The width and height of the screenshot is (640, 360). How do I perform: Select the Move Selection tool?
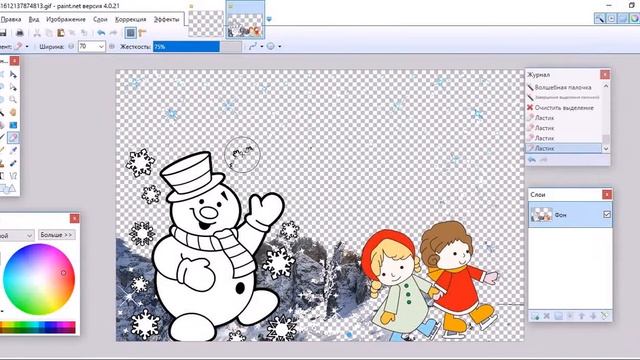13,87
